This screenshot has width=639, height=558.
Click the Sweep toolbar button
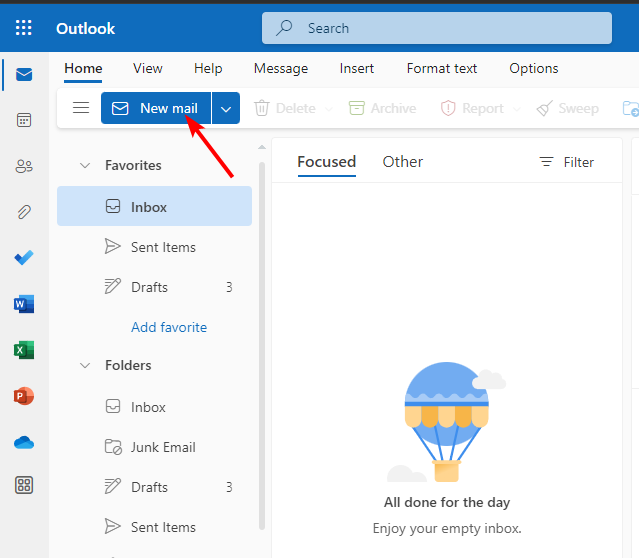pos(568,108)
